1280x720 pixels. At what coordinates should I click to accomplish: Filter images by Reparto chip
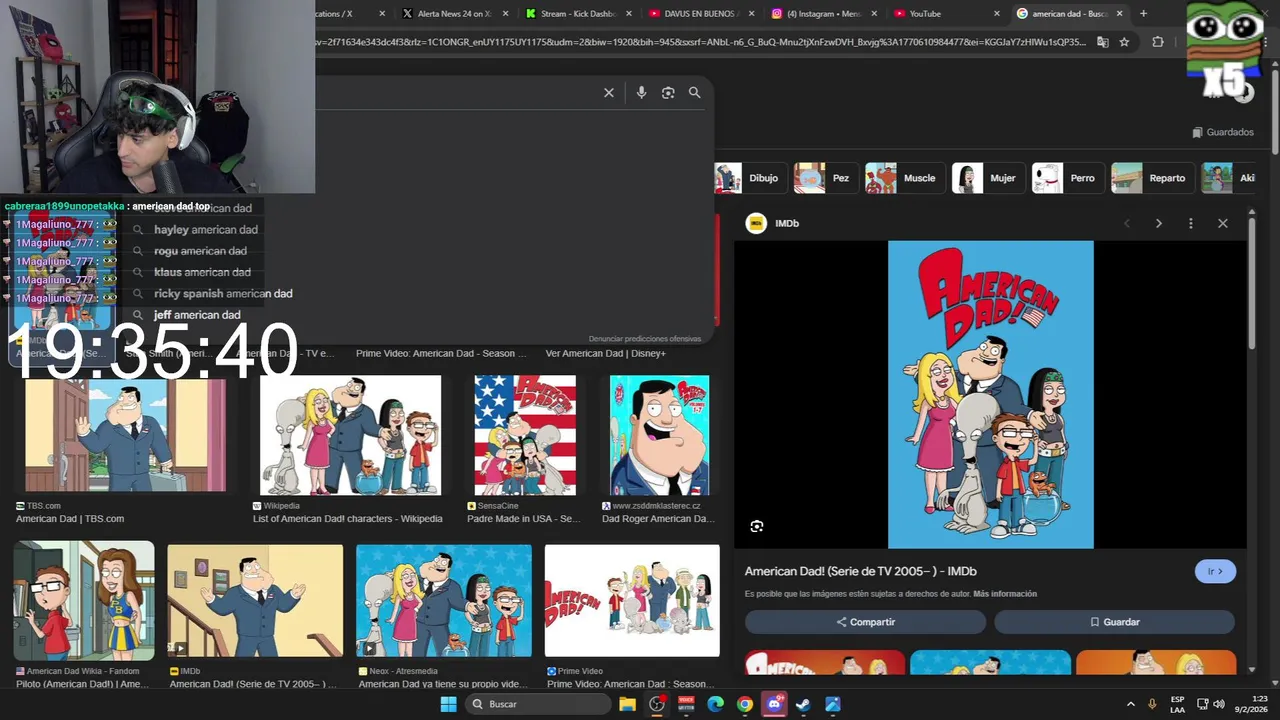click(1151, 178)
